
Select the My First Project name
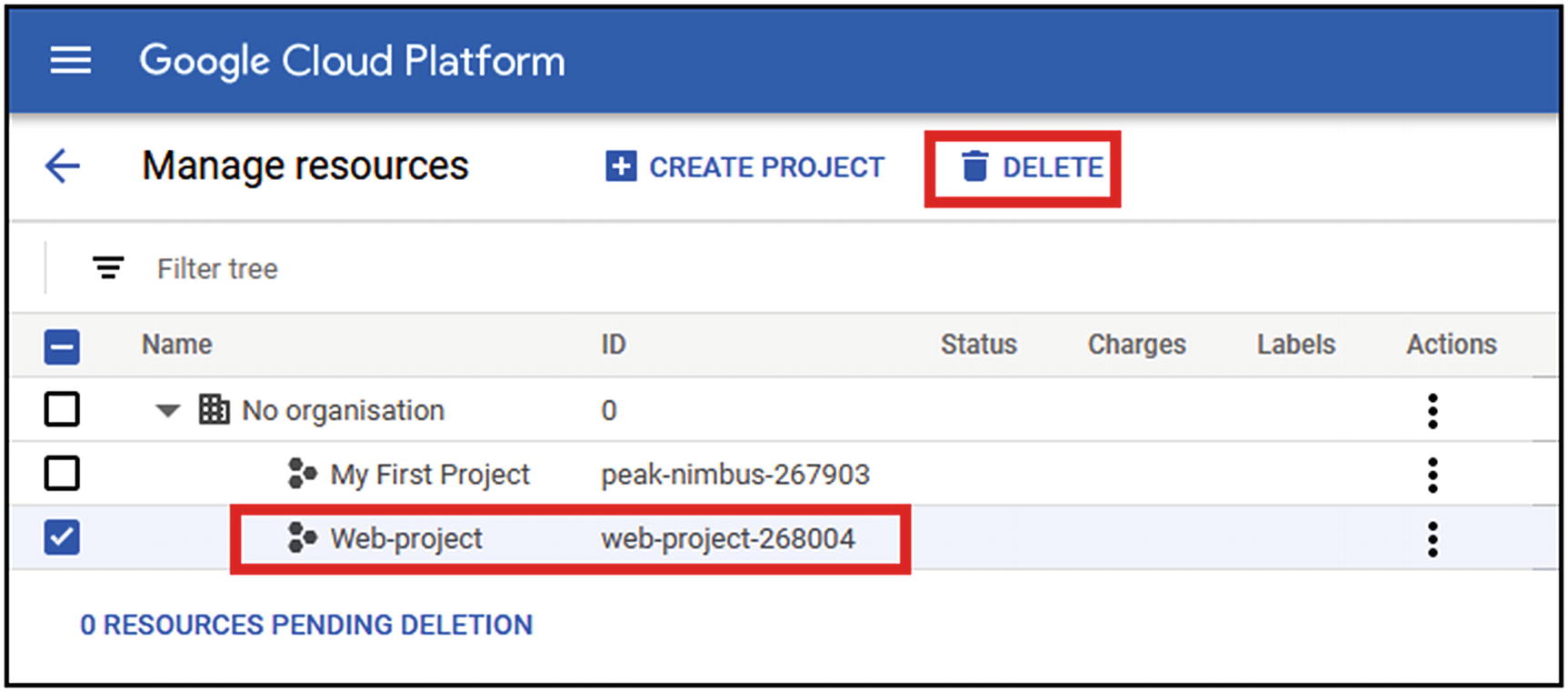(x=430, y=475)
